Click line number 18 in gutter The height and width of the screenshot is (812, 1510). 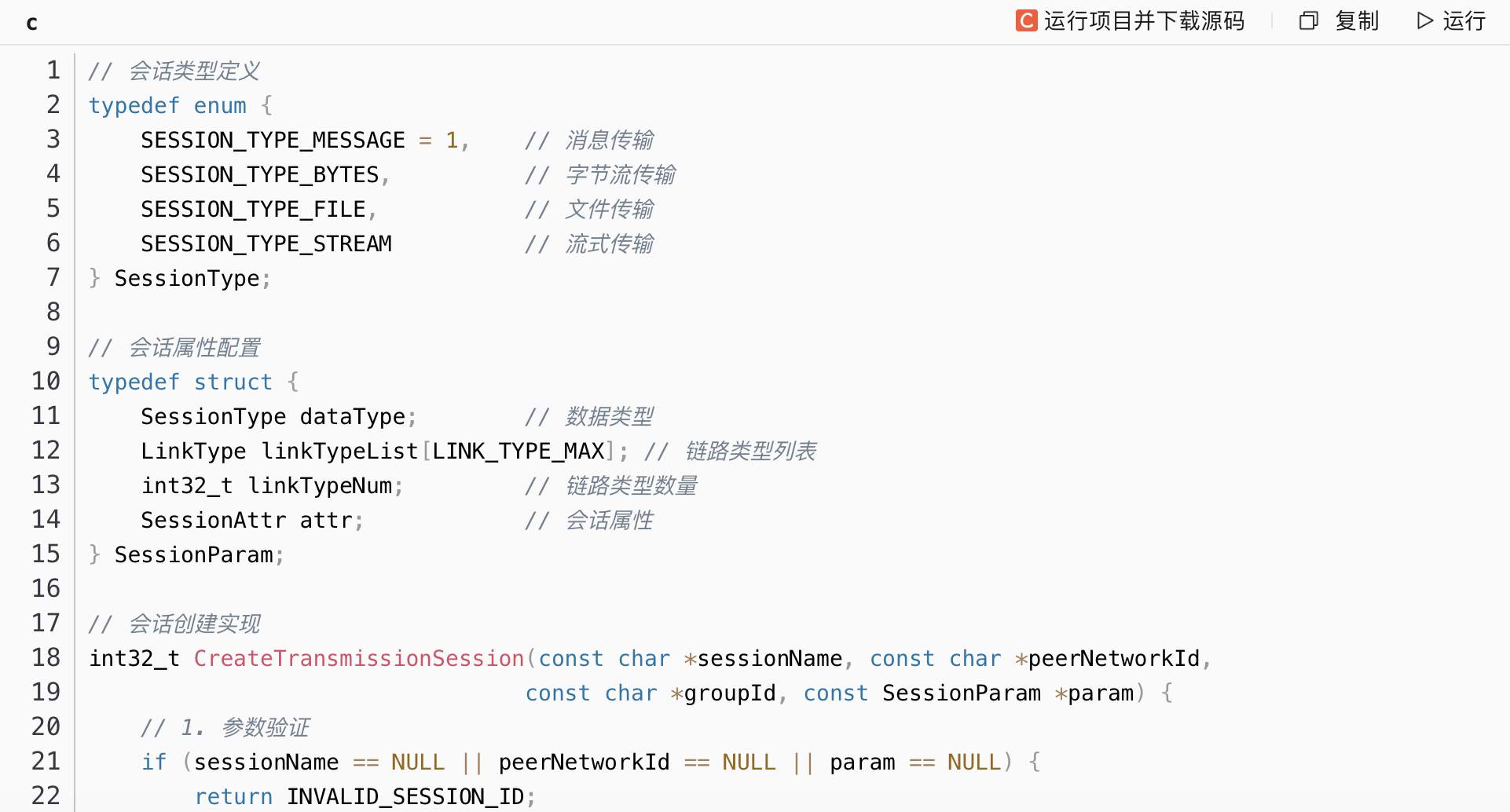46,658
